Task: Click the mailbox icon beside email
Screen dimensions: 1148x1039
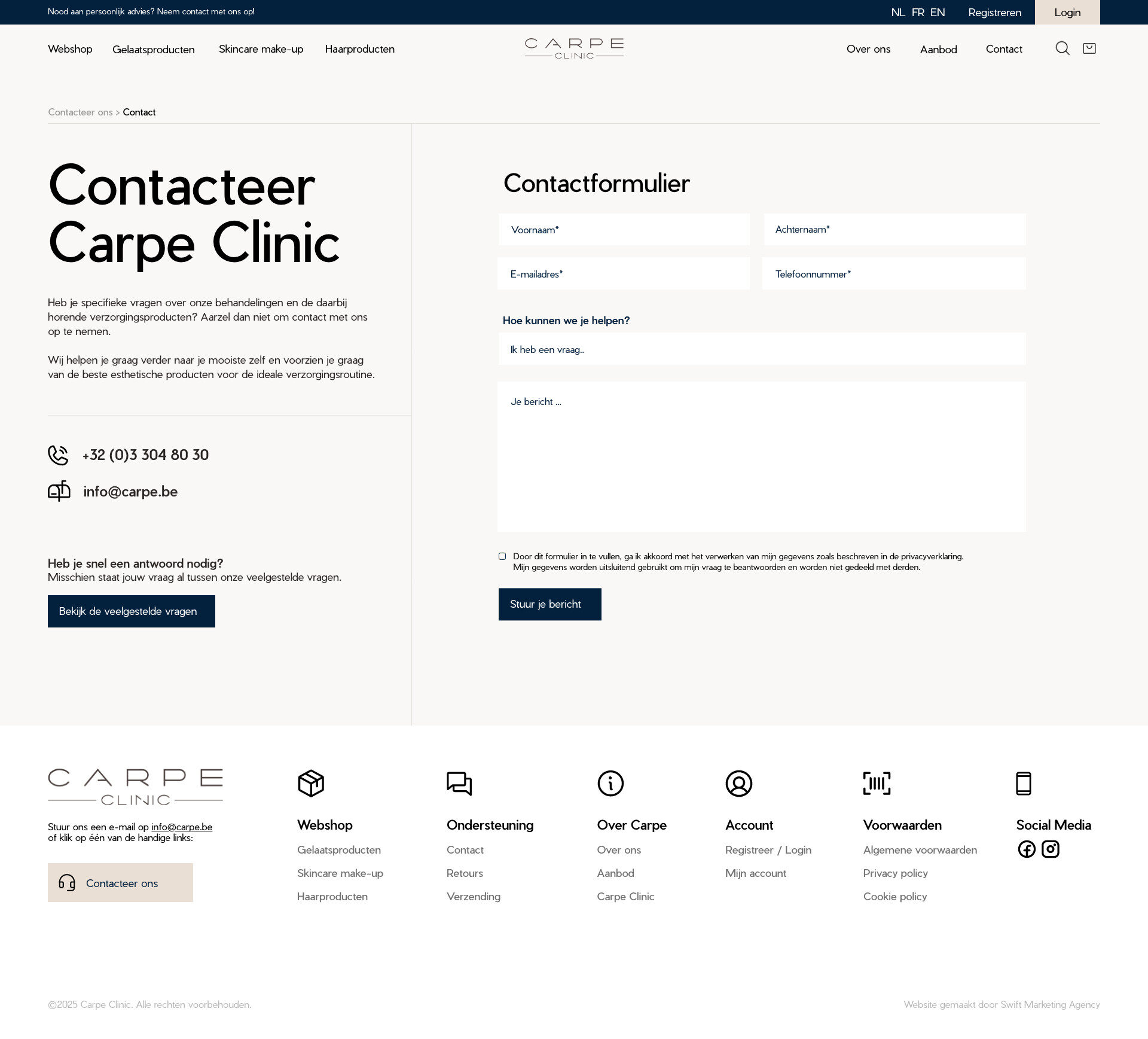Action: click(59, 491)
